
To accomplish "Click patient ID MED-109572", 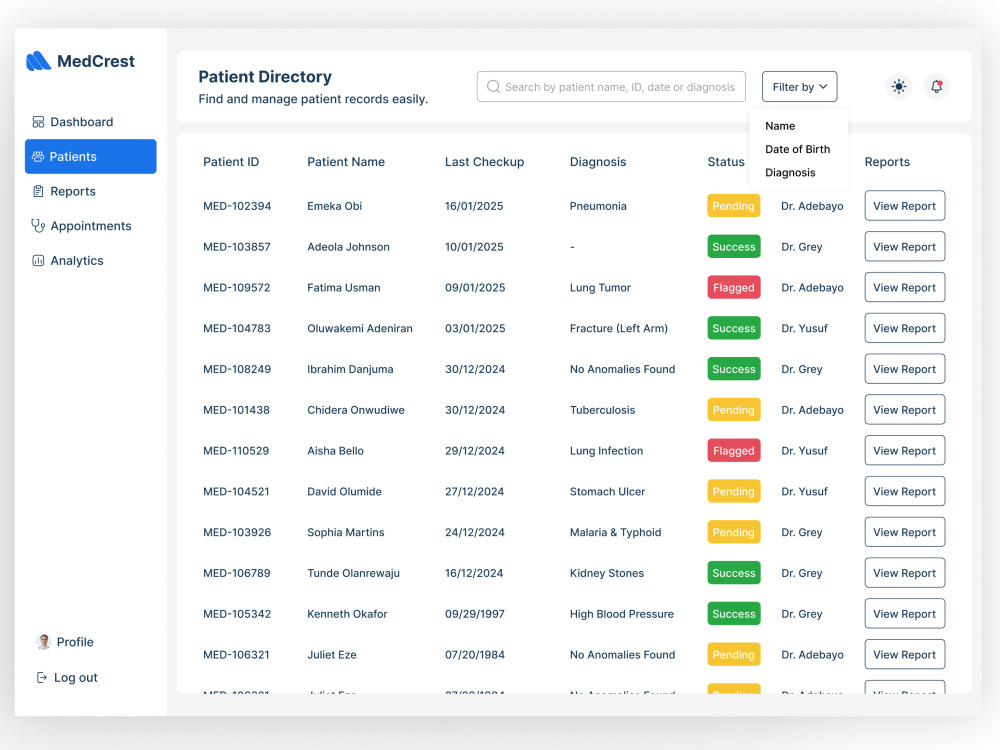I will pos(237,288).
